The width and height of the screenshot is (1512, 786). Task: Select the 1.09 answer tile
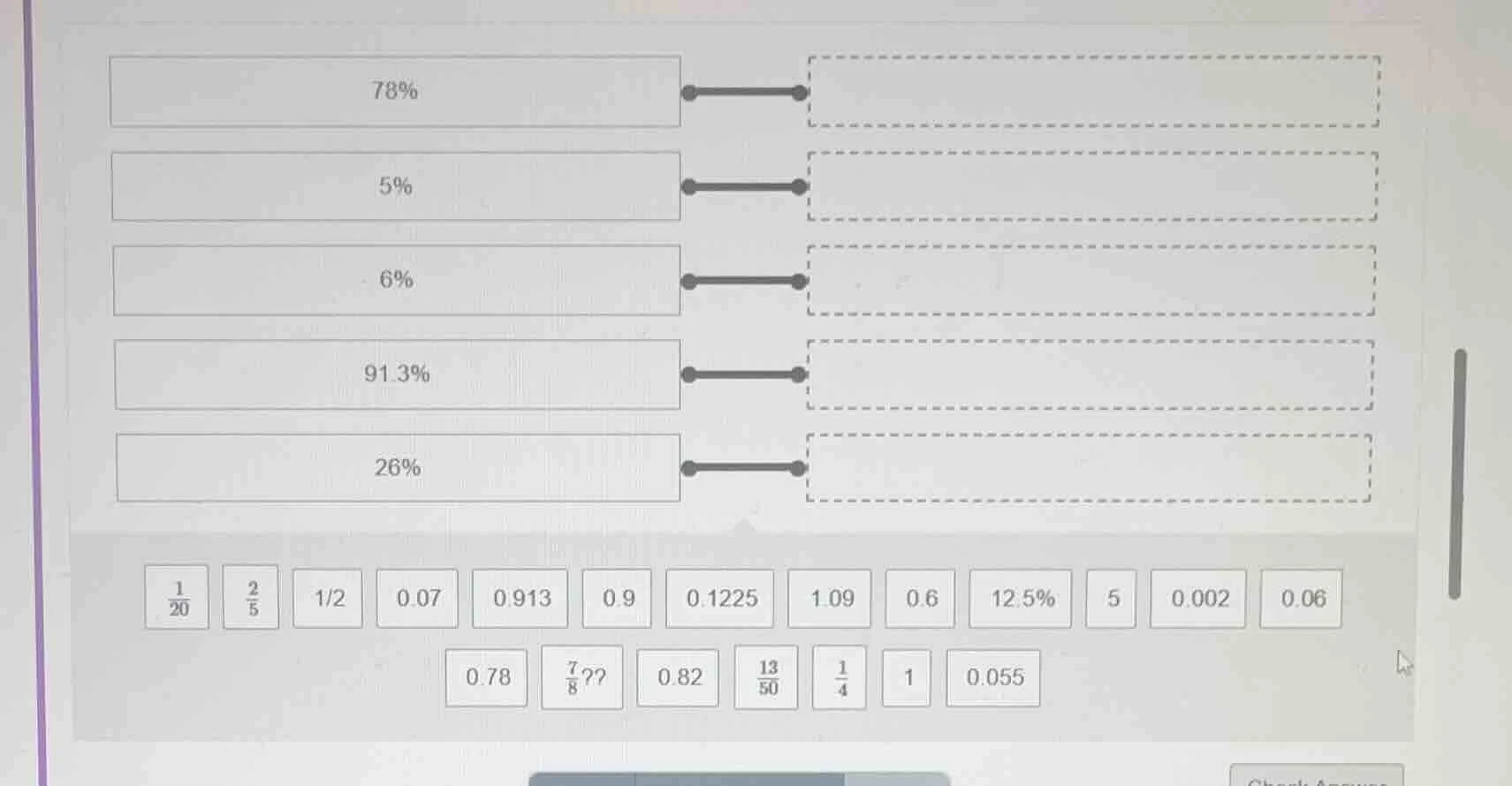[828, 599]
